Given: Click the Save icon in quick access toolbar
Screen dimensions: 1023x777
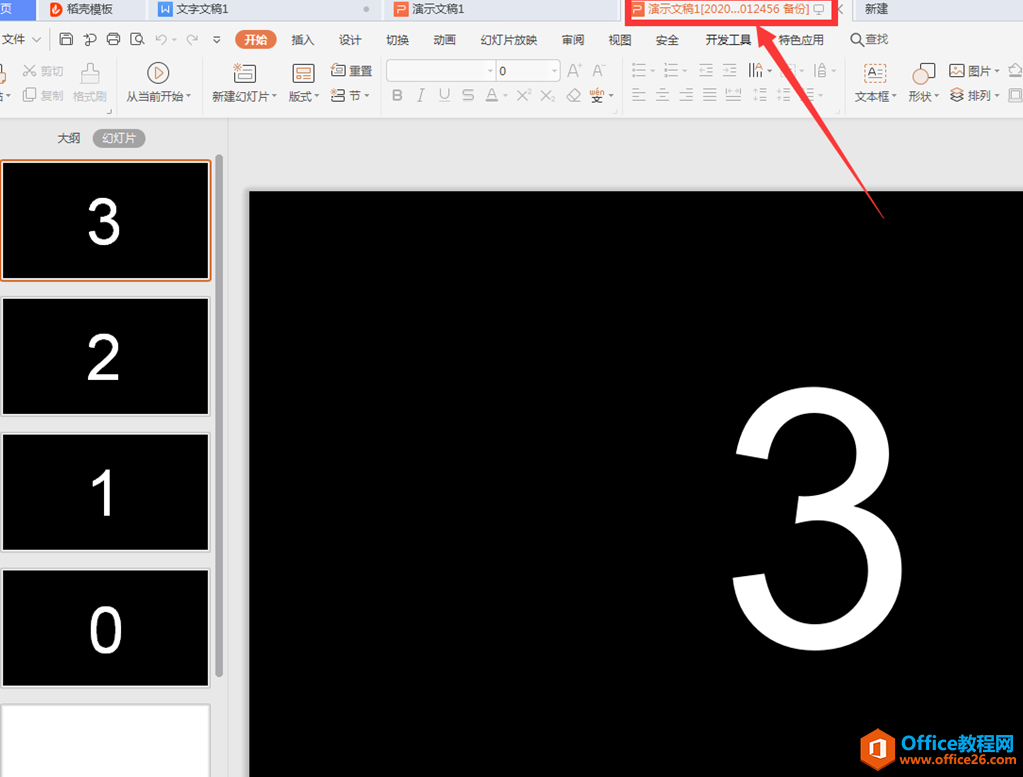Looking at the screenshot, I should point(66,40).
